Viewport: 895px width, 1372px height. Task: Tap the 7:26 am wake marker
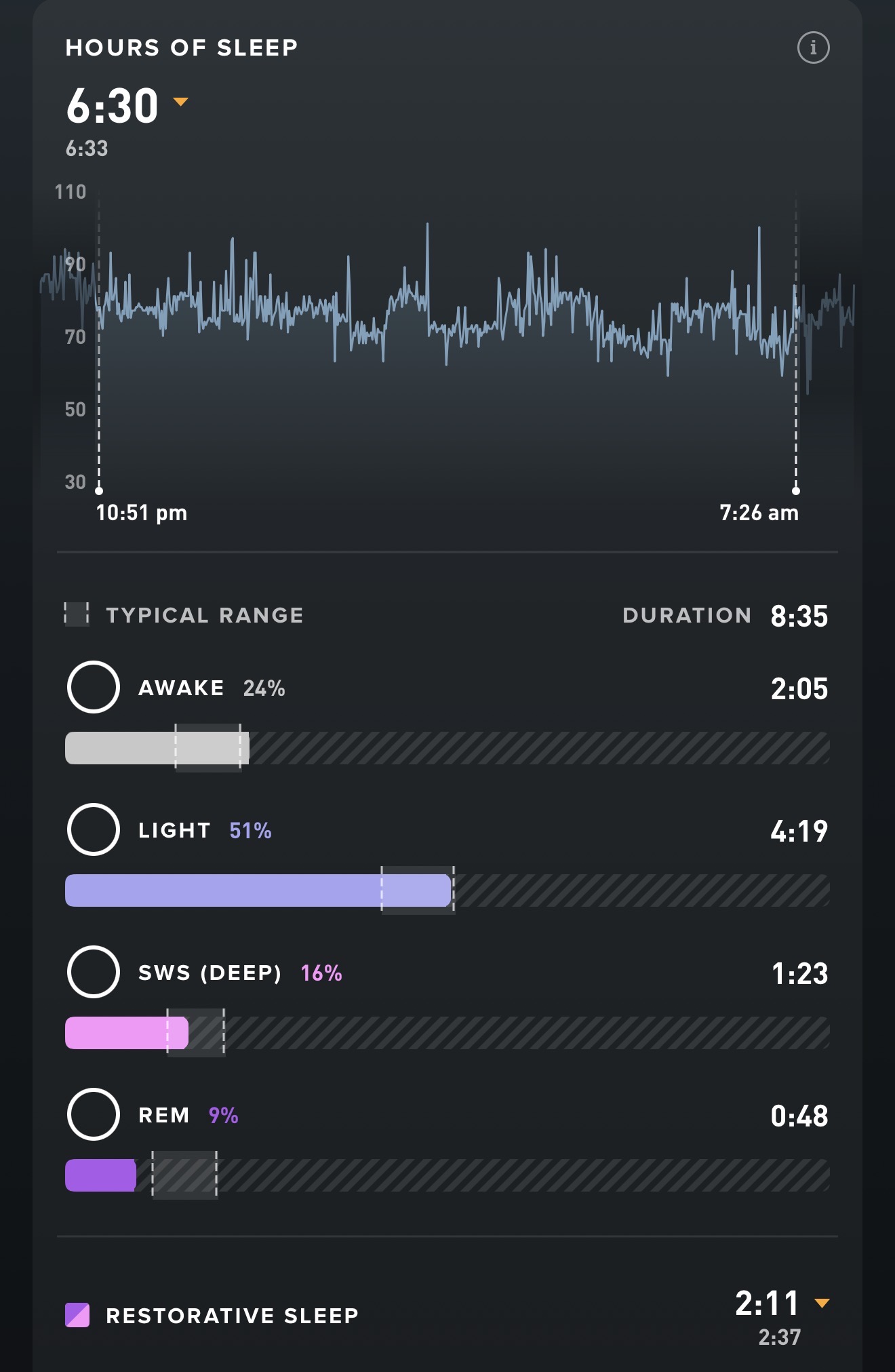pos(796,490)
